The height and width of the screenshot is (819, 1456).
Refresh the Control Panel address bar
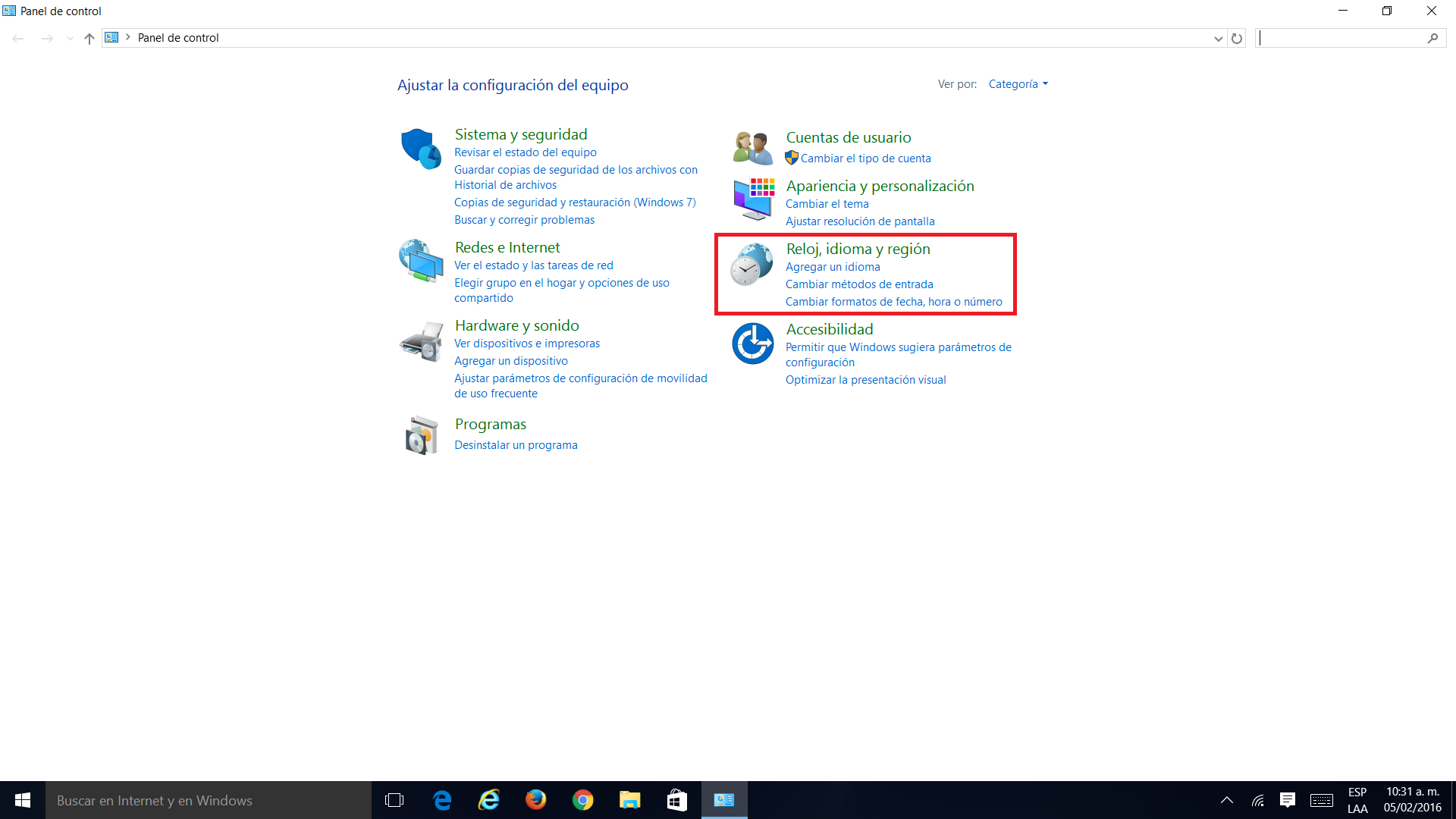click(x=1237, y=38)
